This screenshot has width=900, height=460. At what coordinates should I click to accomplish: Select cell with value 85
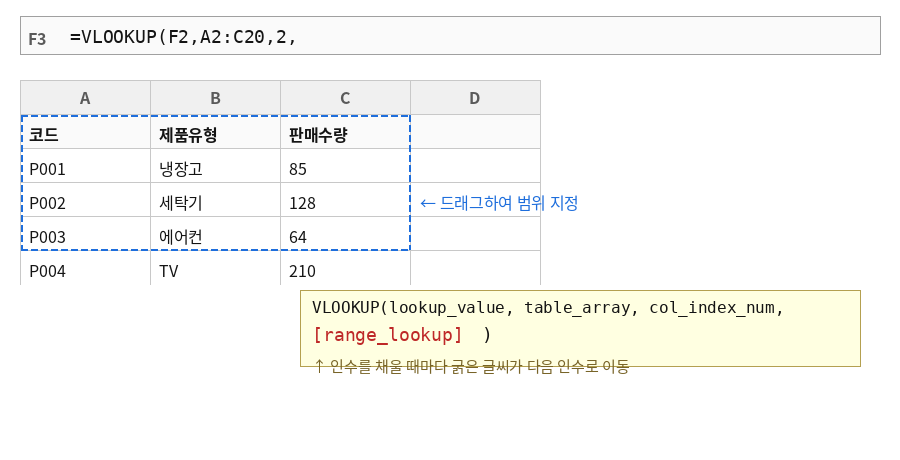click(x=345, y=166)
